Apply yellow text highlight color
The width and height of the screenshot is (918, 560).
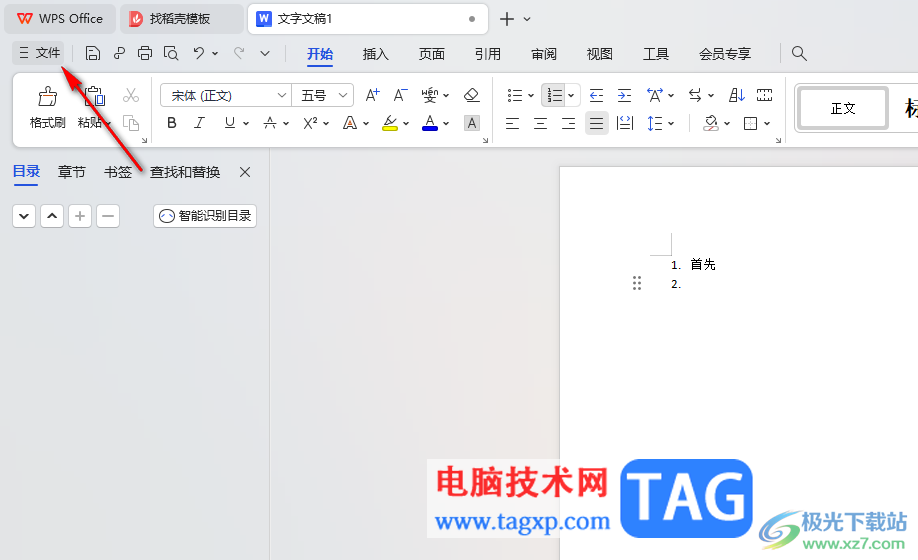tap(390, 123)
